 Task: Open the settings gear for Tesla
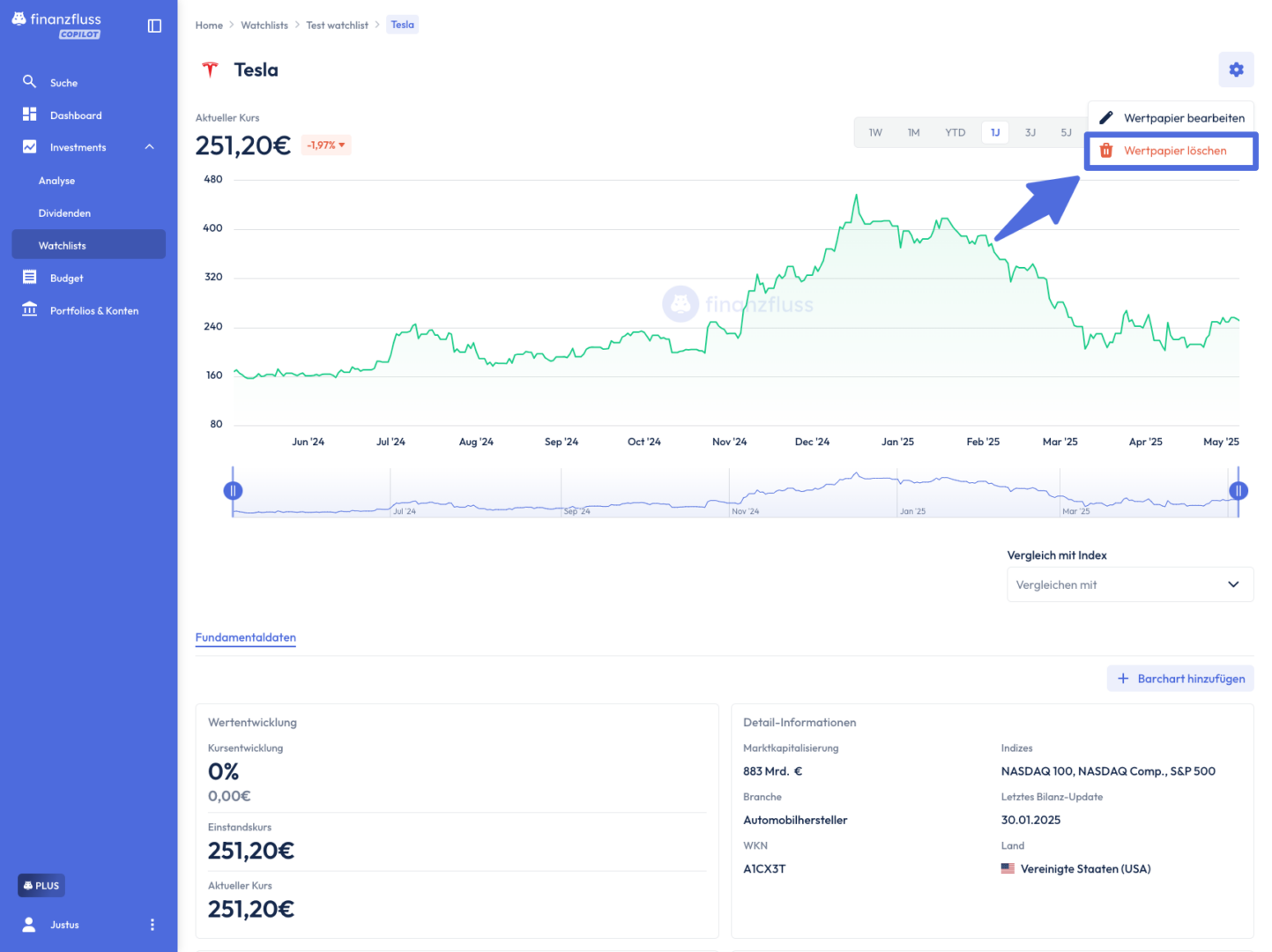tap(1236, 70)
